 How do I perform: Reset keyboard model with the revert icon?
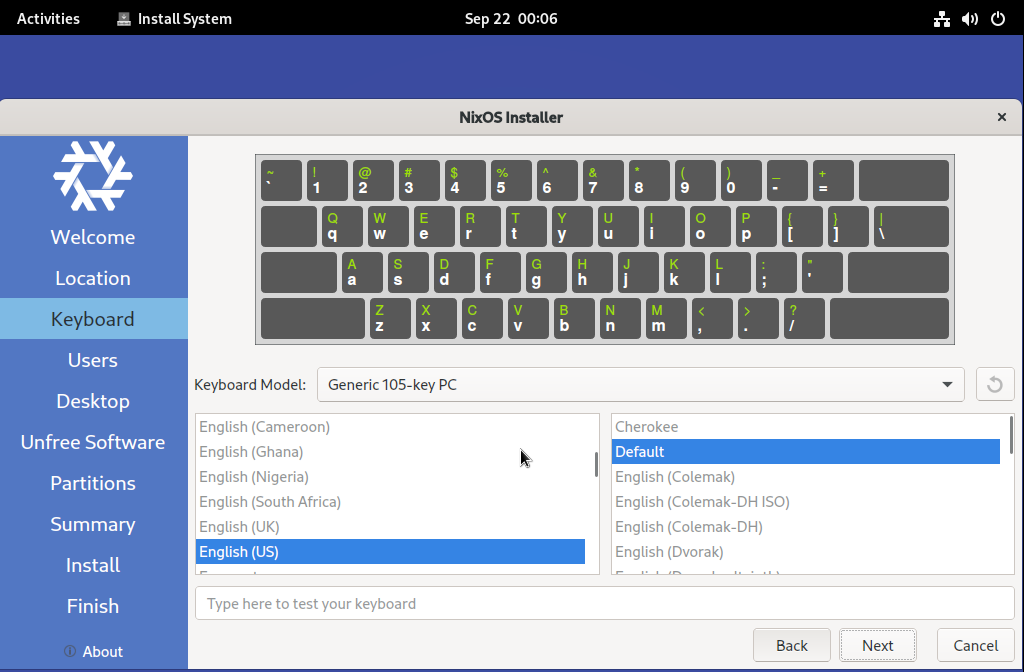coord(994,384)
